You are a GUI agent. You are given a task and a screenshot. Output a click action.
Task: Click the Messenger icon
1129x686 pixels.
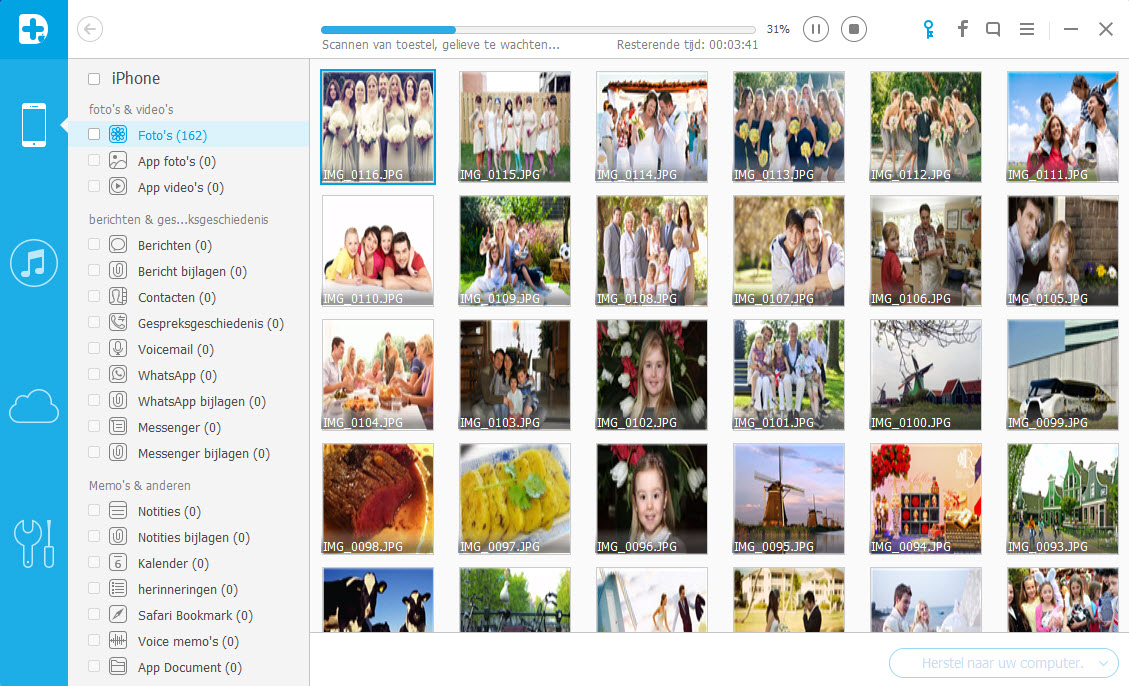(x=118, y=427)
